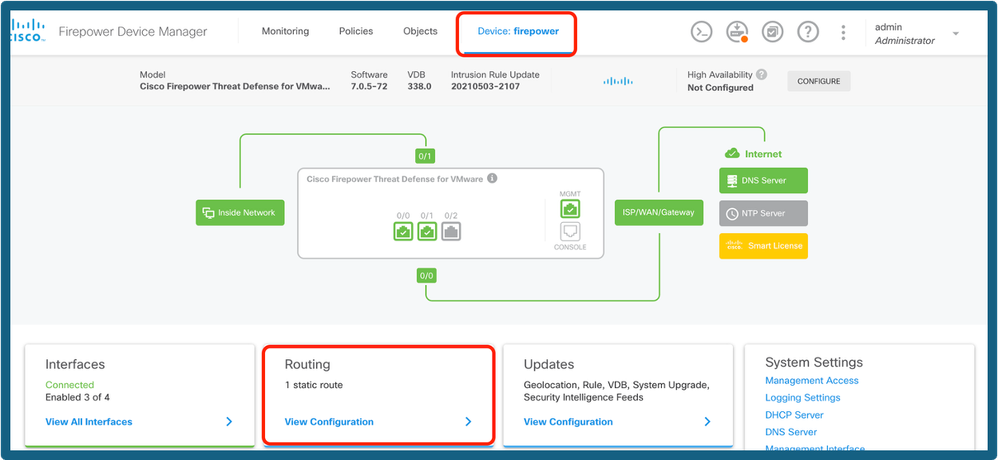Open the task list icon

point(772,32)
